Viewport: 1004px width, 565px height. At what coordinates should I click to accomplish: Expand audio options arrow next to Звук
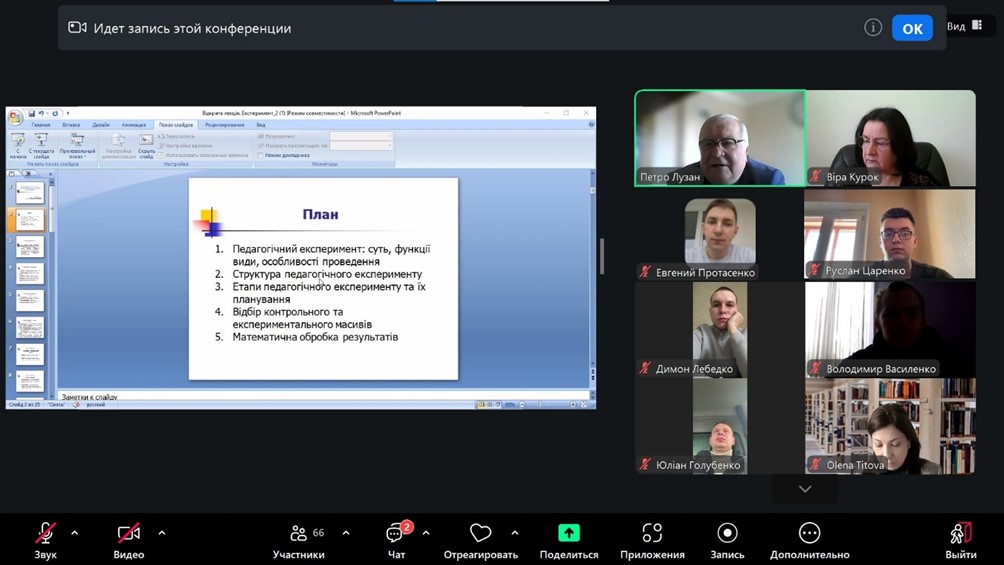(74, 533)
